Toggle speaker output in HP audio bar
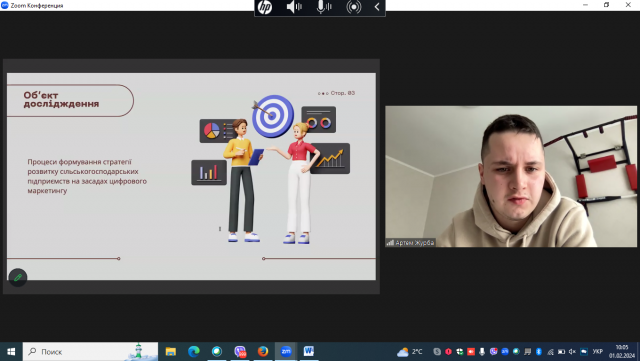 294,7
